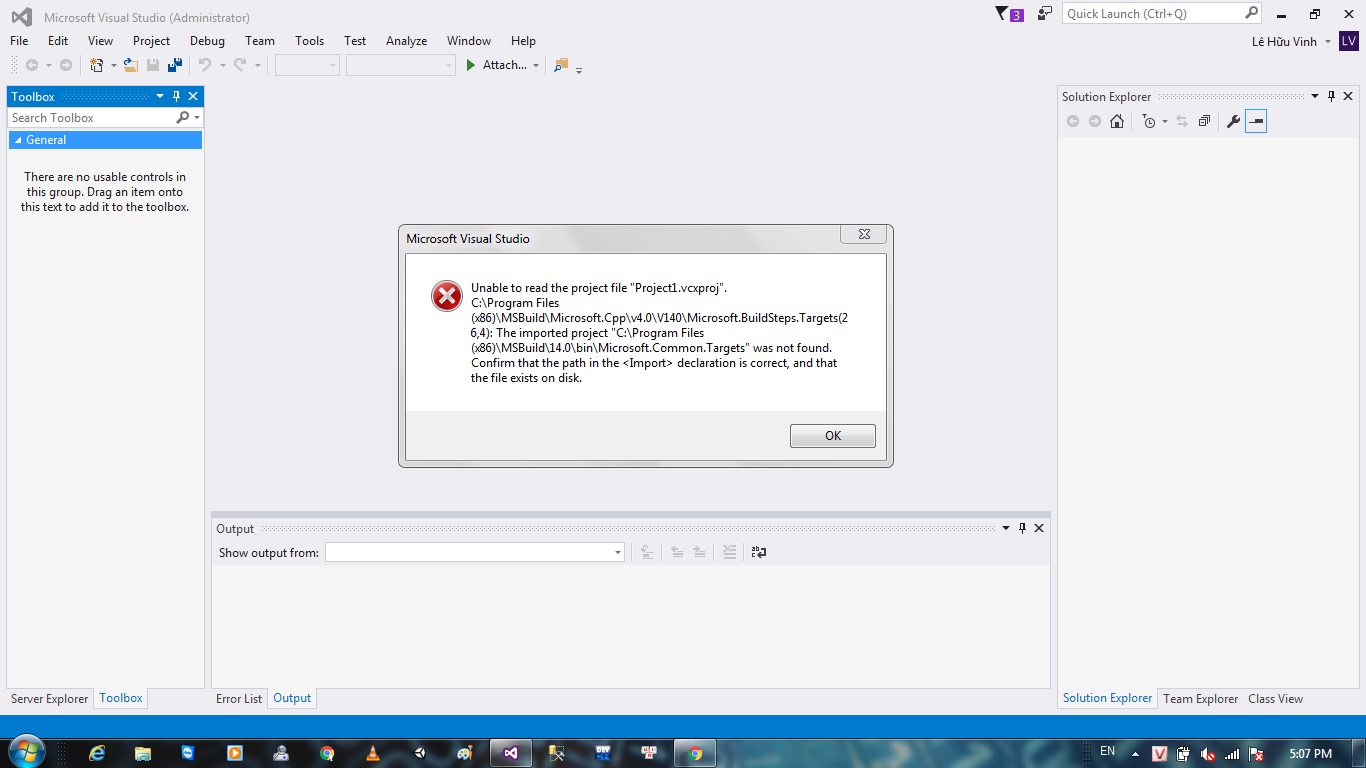Click the OK button in error dialog
The height and width of the screenshot is (768, 1366).
(832, 436)
